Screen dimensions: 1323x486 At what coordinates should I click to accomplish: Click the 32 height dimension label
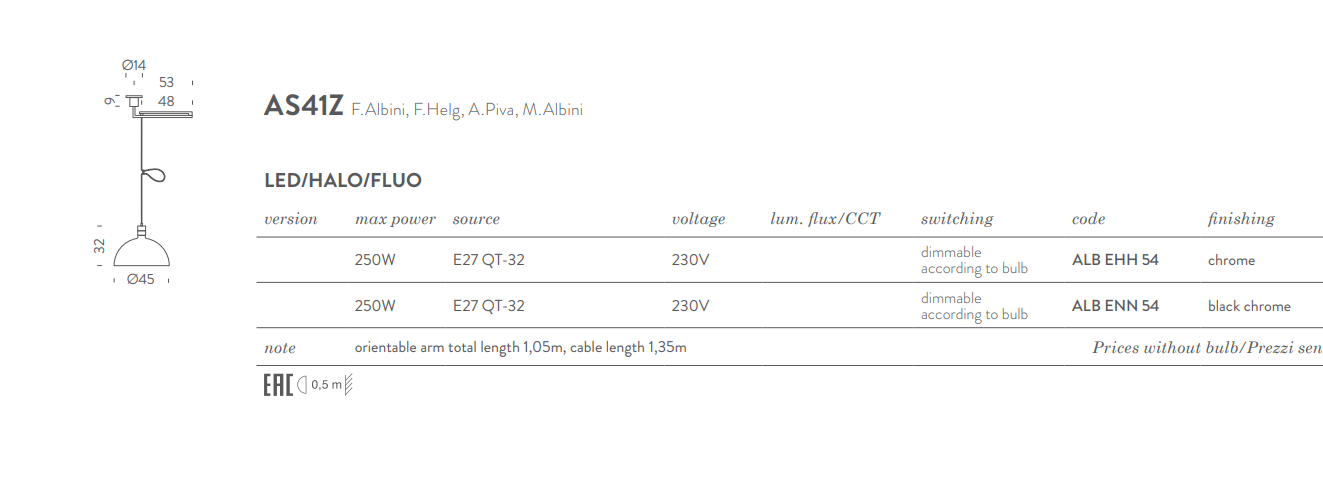pos(100,245)
